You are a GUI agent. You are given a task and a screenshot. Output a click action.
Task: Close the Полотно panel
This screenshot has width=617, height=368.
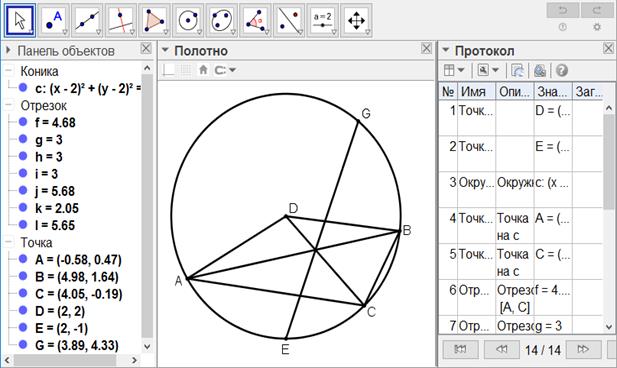426,48
